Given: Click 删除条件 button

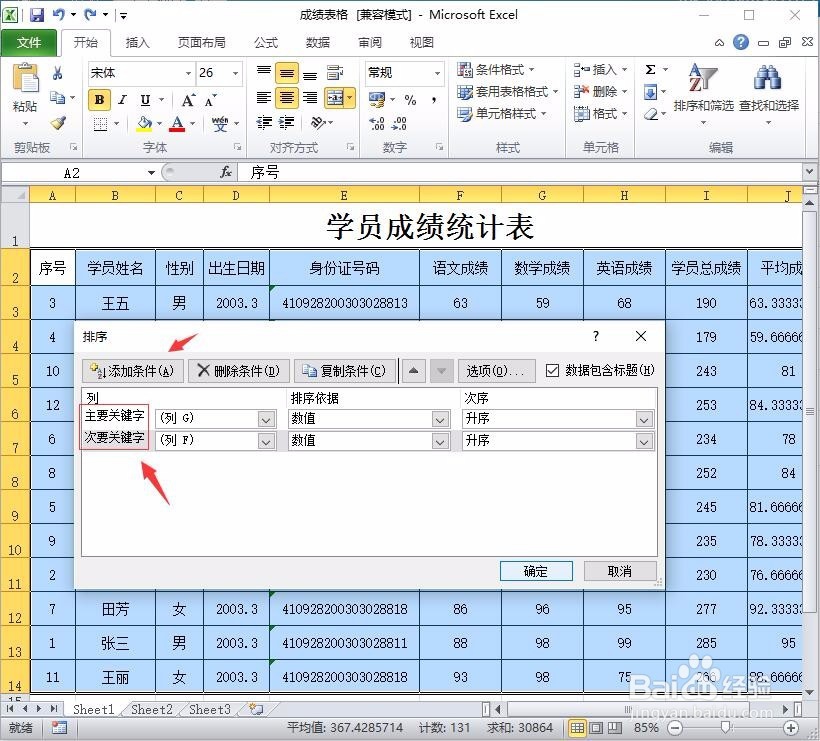Looking at the screenshot, I should coord(238,371).
